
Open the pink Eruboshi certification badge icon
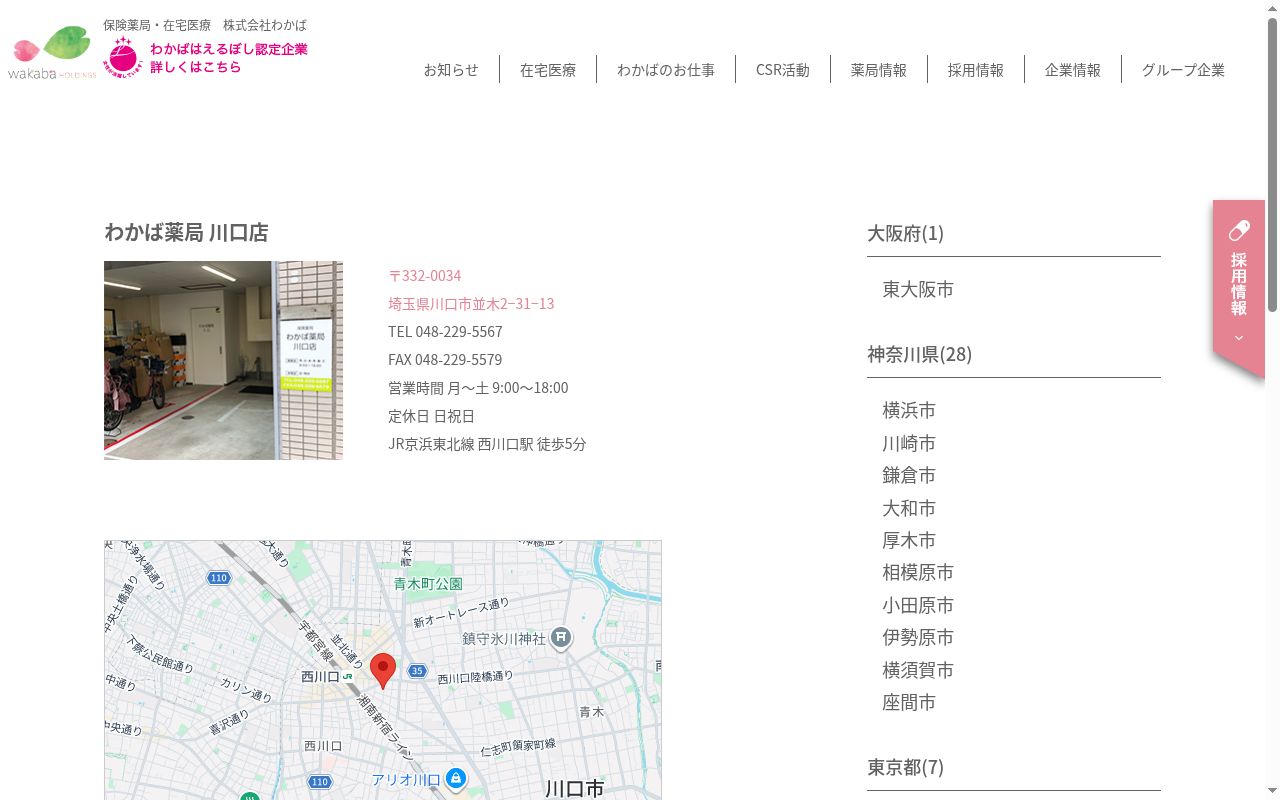(x=123, y=56)
